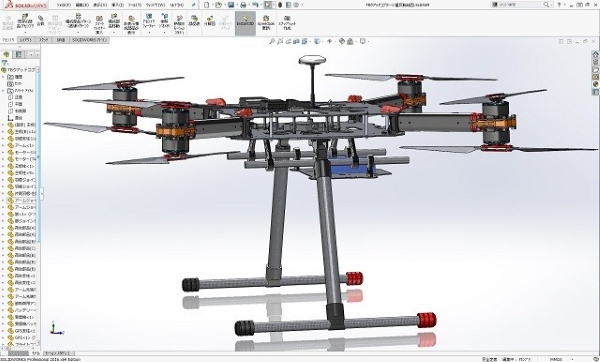Zoom to fit using the magnifier icon
600x362 pixels.
coord(272,41)
